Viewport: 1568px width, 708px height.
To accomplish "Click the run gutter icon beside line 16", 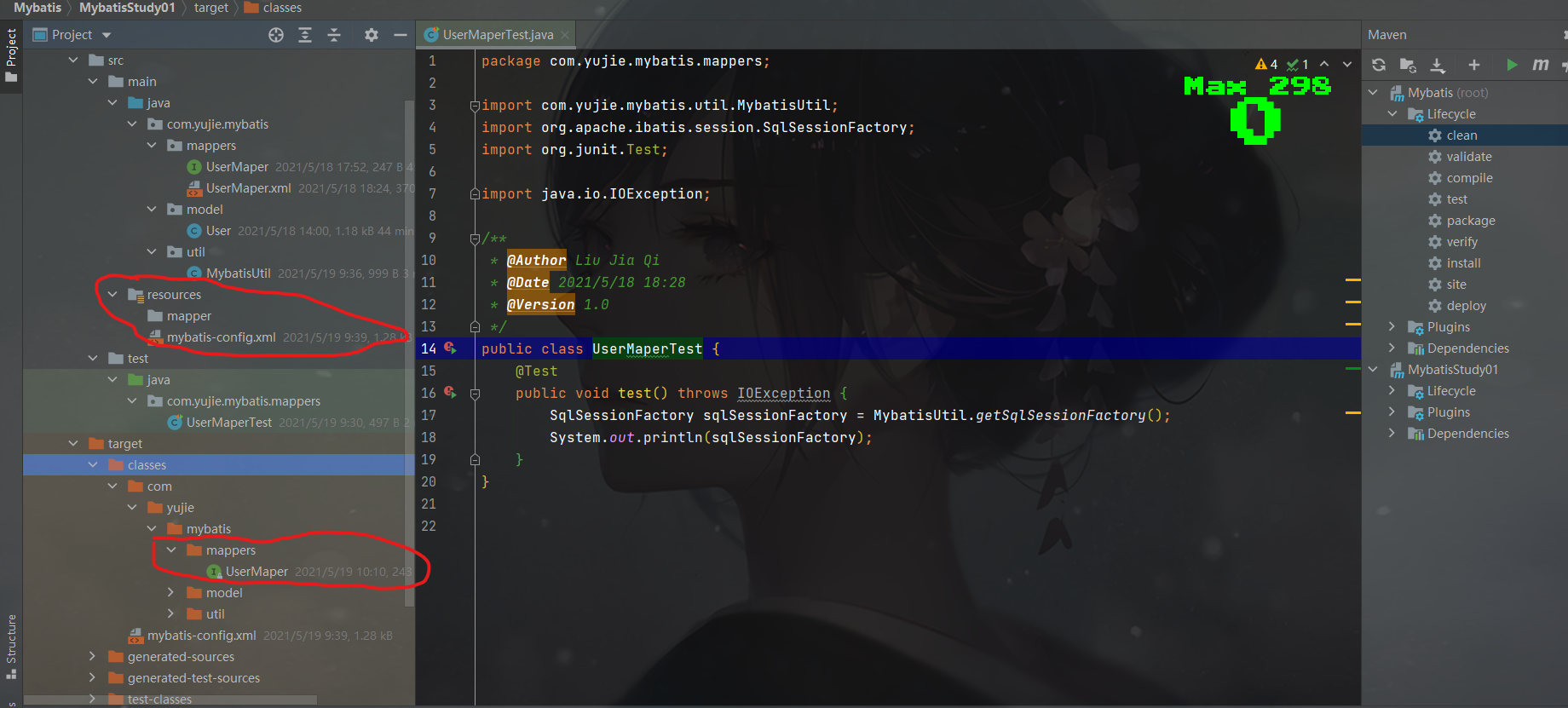I will [450, 393].
